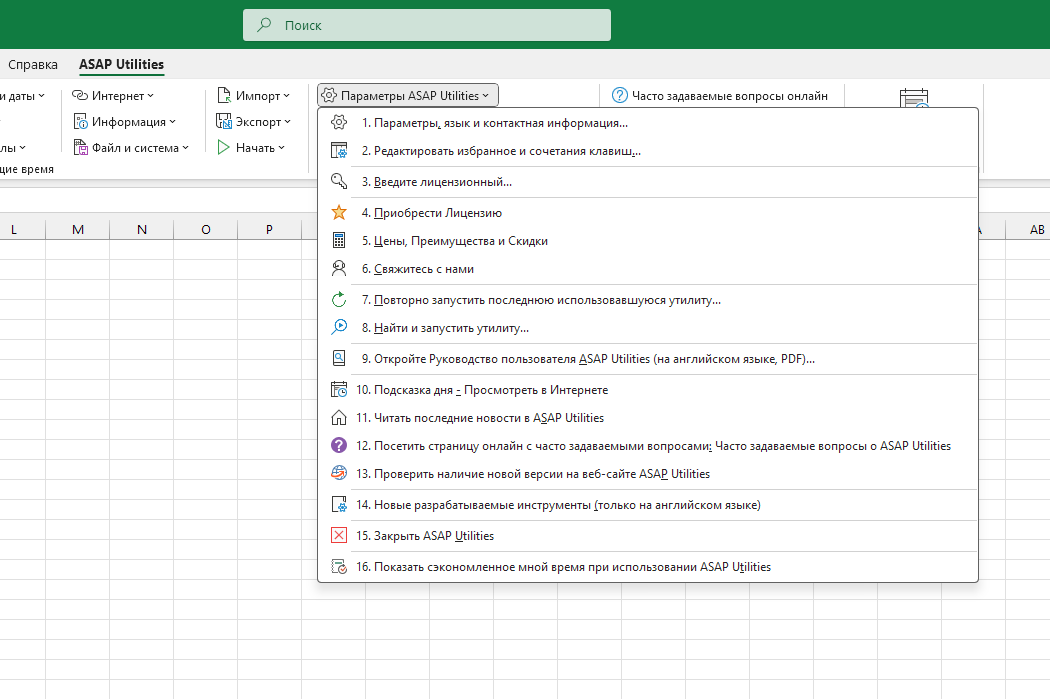The image size is (1050, 699).
Task: Click the gear icon beside menu item 1
Action: pyautogui.click(x=339, y=123)
